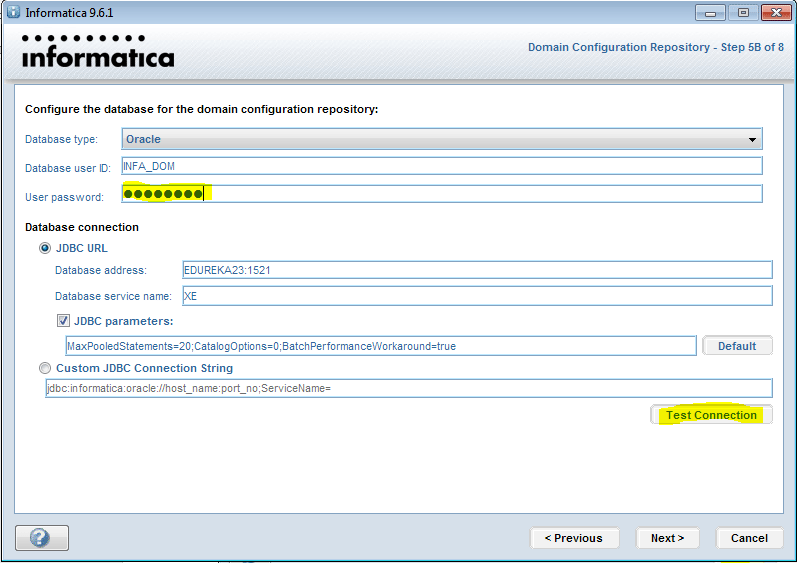Select the JDBC URL radio button

[x=45, y=248]
